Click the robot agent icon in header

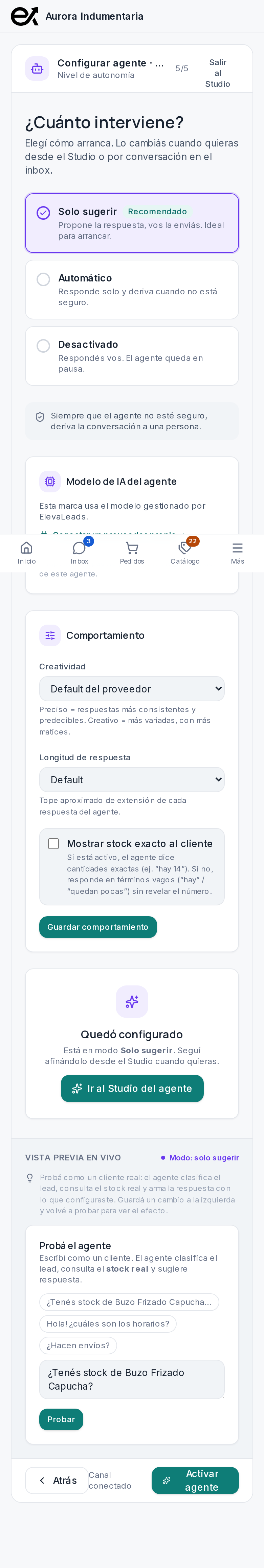37,69
